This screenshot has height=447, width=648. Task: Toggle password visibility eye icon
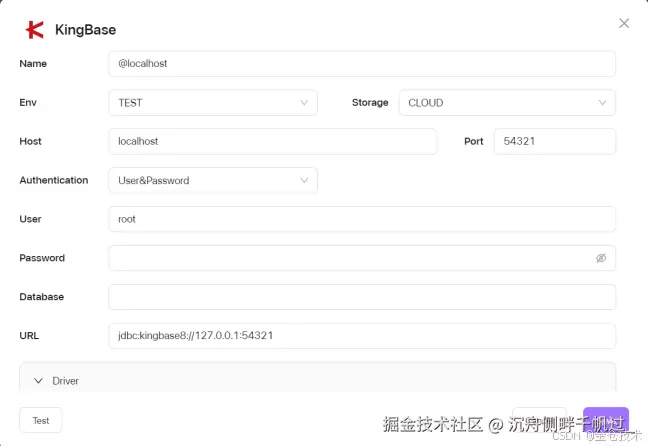(601, 258)
